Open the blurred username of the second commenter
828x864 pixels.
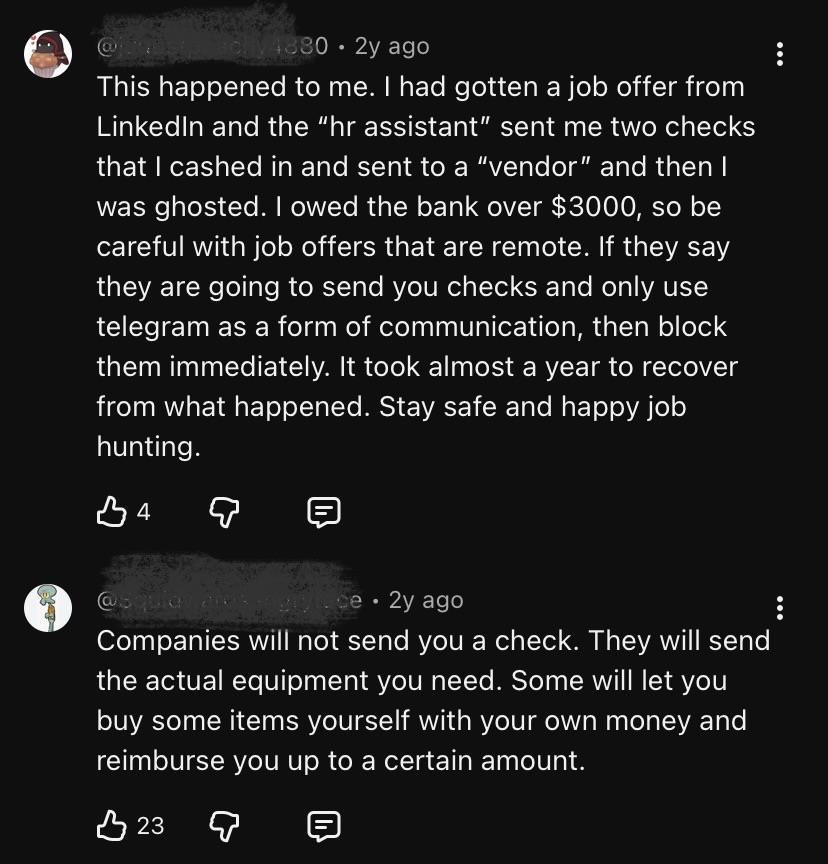(230, 600)
